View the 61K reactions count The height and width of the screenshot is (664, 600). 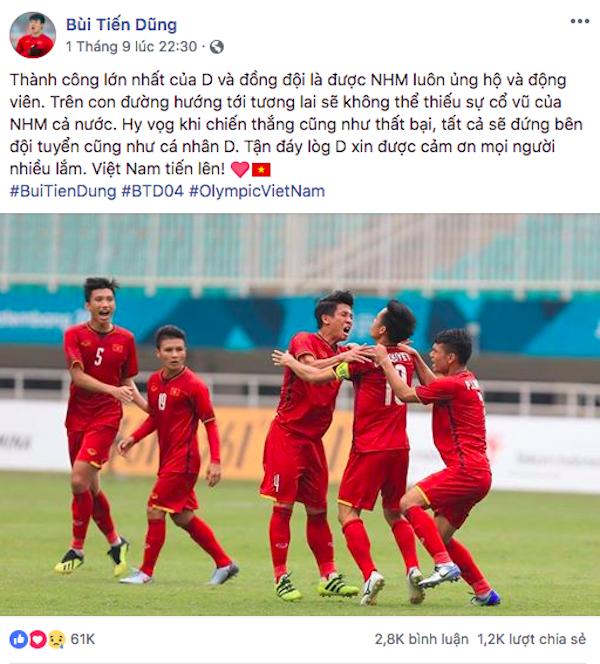click(83, 639)
